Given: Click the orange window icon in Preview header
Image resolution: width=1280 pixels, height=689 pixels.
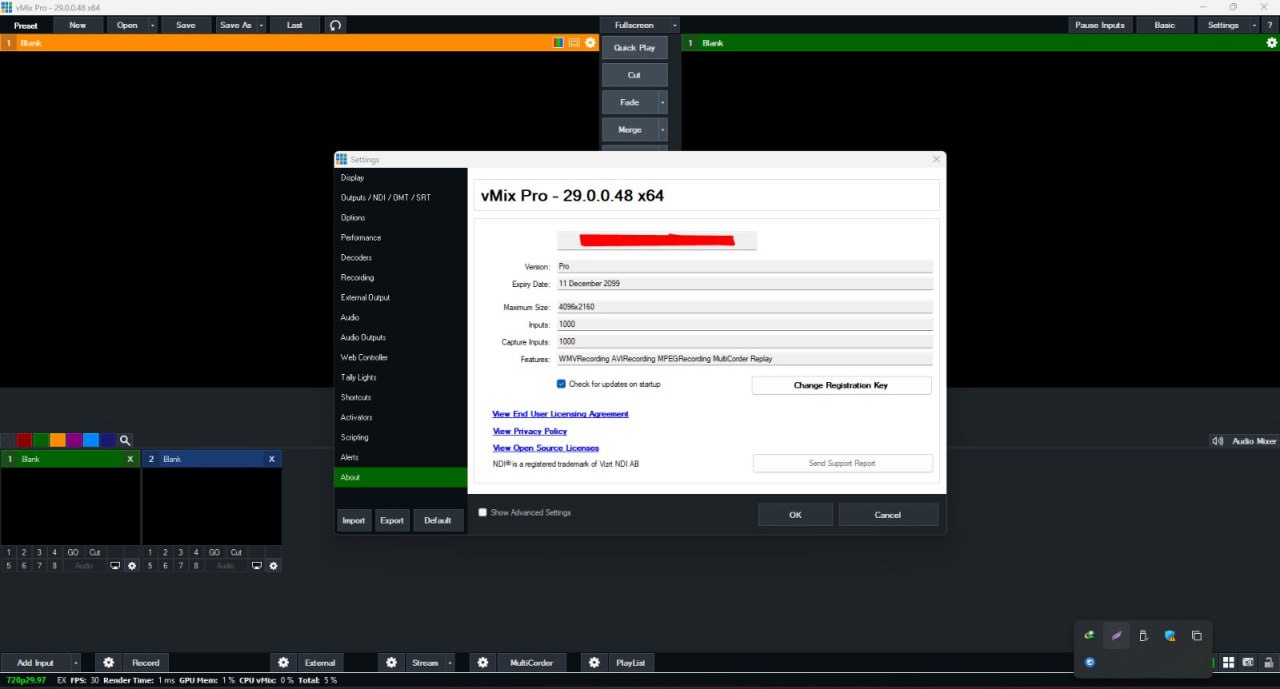Looking at the screenshot, I should click(x=574, y=43).
